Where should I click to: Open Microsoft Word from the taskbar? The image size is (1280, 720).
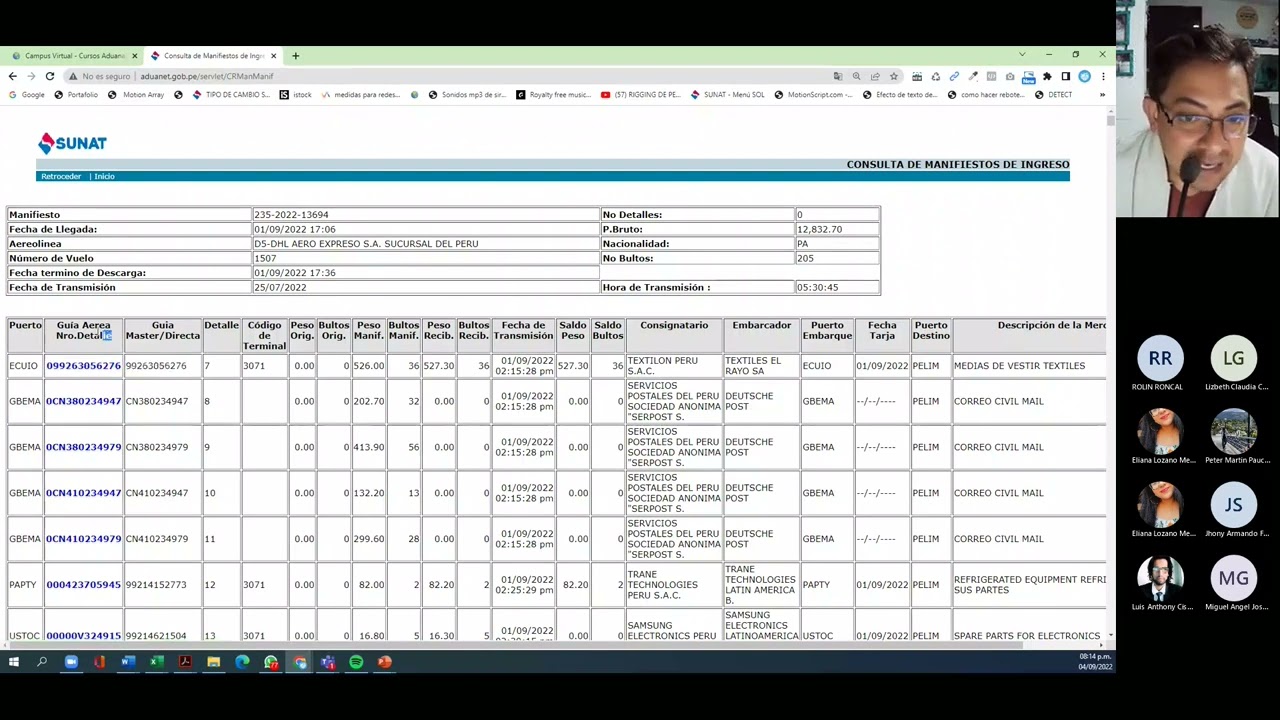[x=128, y=662]
